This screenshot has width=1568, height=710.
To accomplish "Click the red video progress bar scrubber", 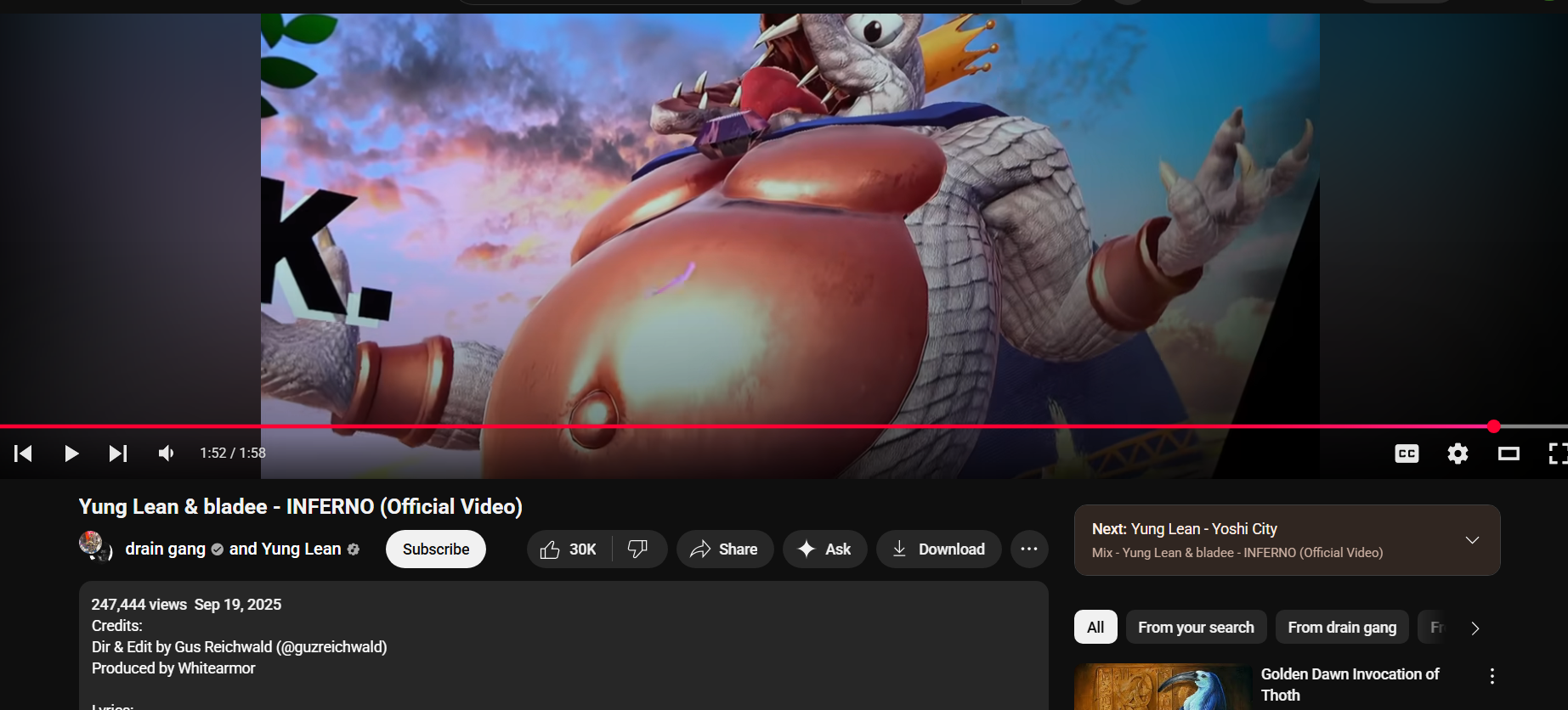I will coord(1493,426).
